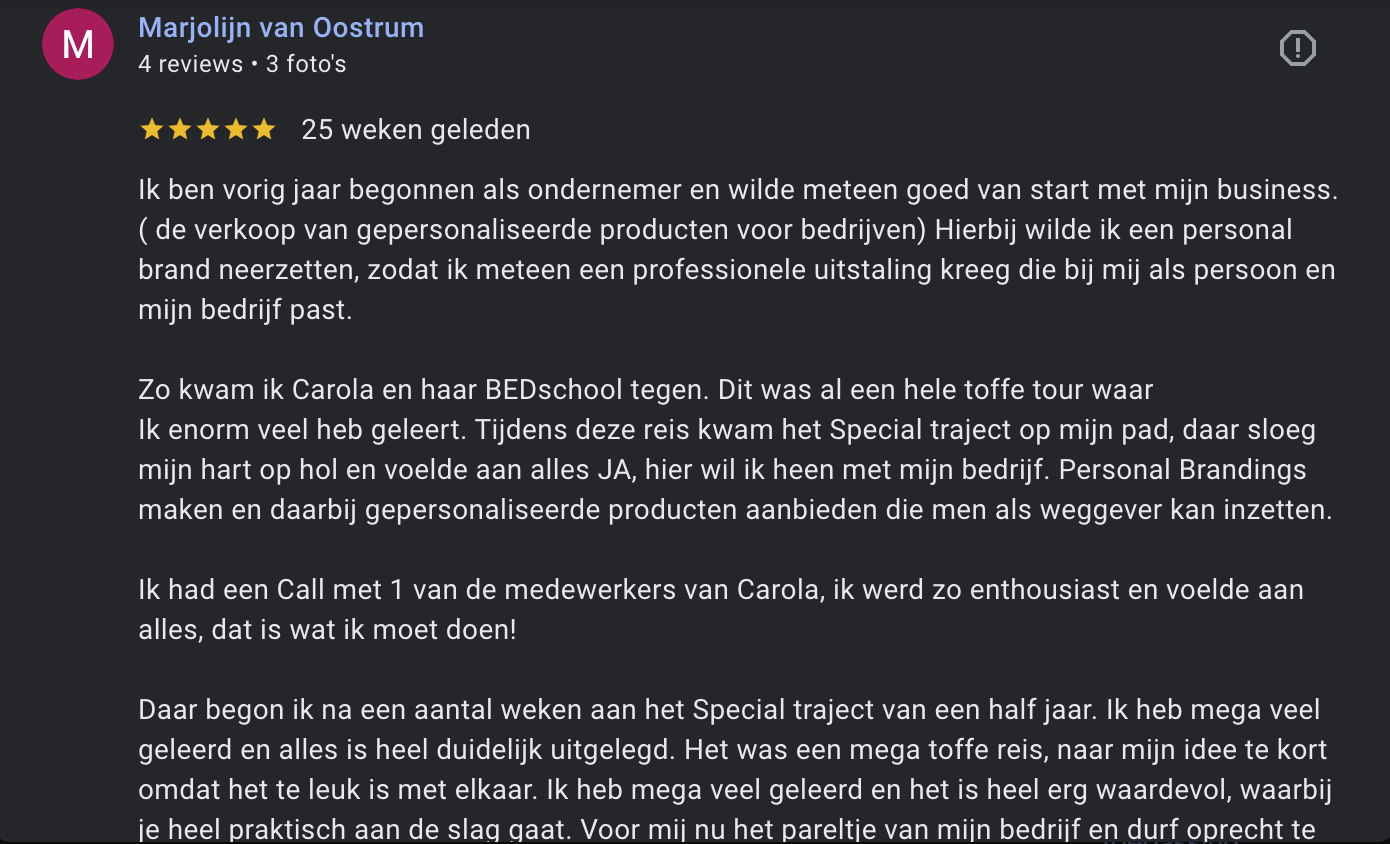Click the round "M" profile avatar
Screen dimensions: 1390x844
coord(78,45)
